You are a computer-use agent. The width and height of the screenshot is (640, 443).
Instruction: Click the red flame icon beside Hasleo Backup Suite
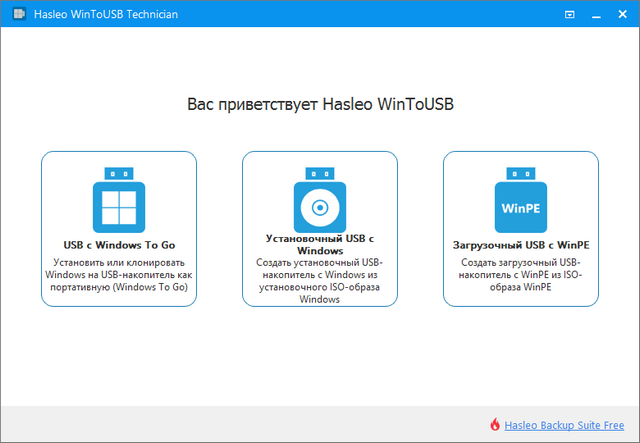click(x=495, y=424)
